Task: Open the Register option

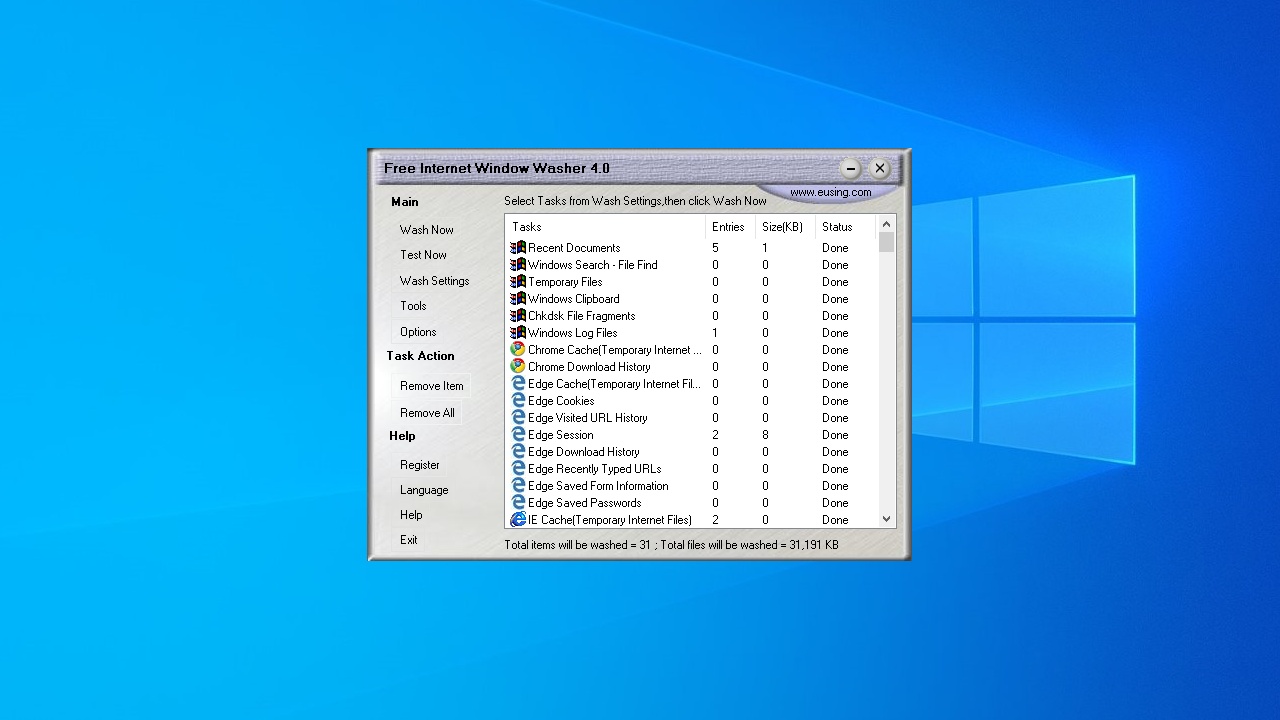Action: tap(420, 465)
